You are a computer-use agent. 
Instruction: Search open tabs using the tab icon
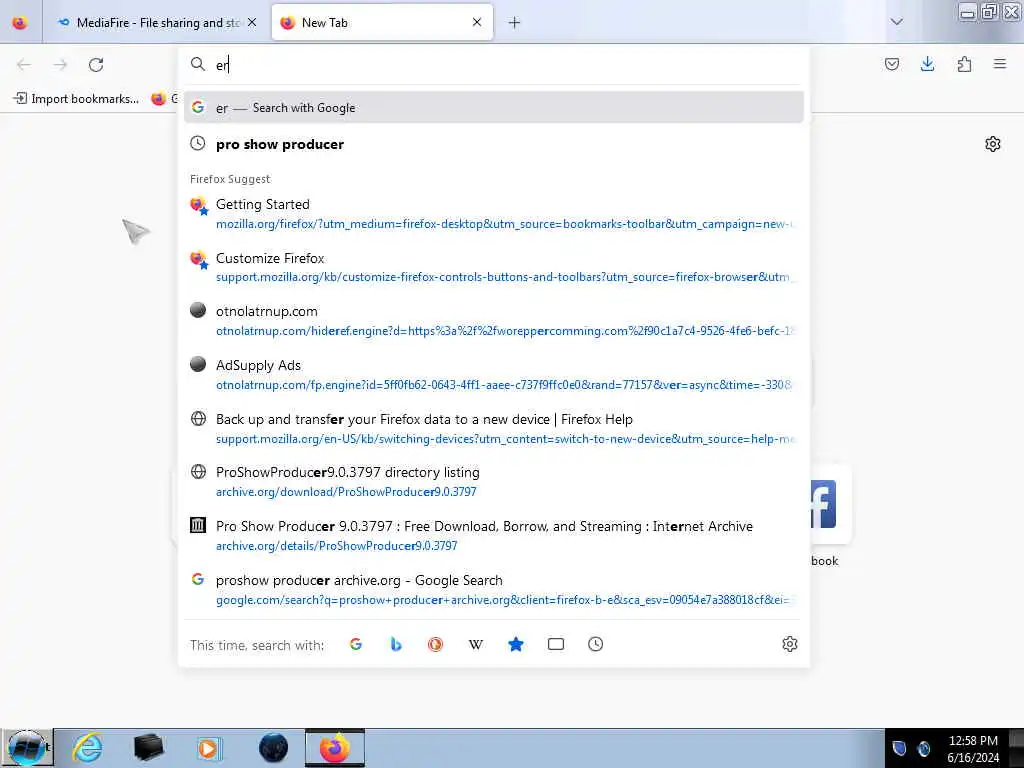point(556,645)
